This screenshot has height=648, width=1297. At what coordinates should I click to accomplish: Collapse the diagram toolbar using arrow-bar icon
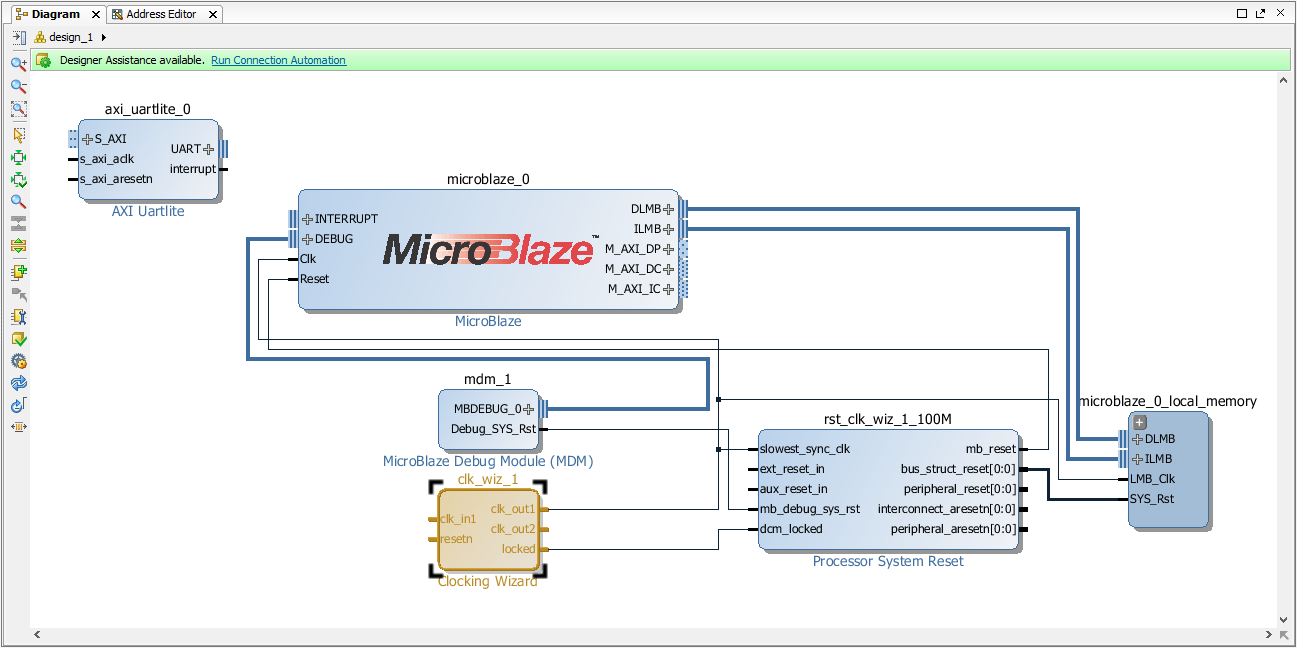point(18,37)
